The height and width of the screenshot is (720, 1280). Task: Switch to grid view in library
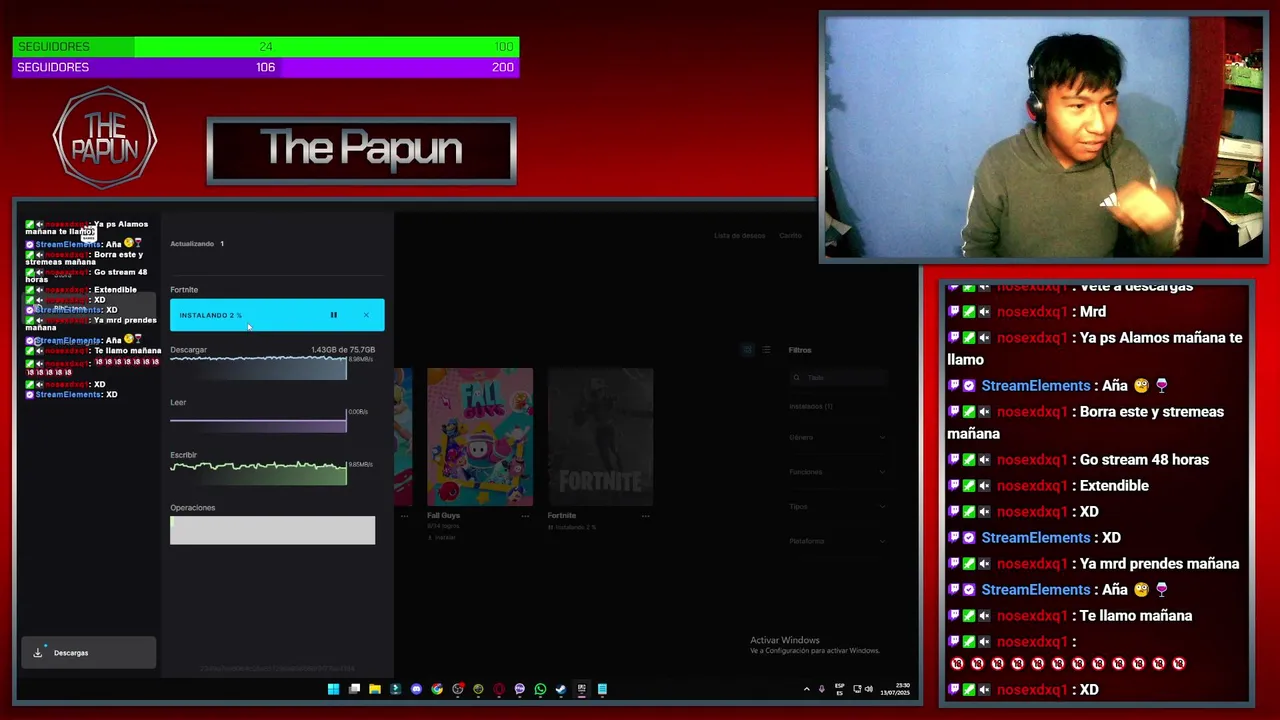[x=747, y=350]
